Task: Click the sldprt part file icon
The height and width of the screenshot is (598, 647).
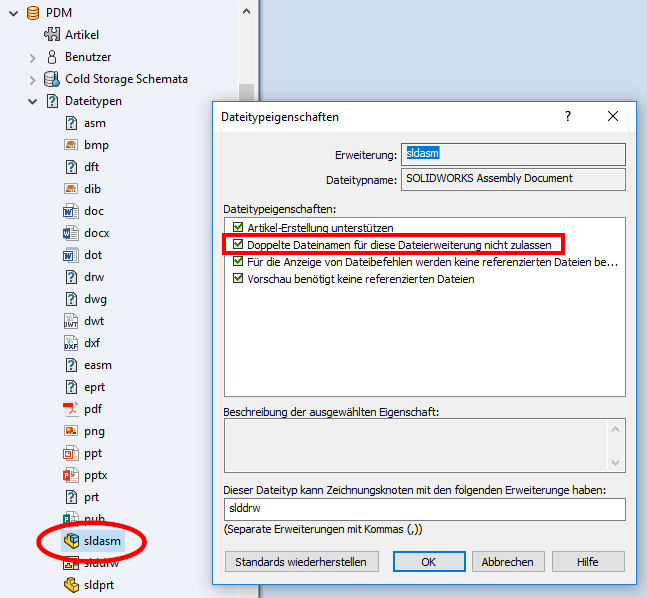Action: (71, 585)
